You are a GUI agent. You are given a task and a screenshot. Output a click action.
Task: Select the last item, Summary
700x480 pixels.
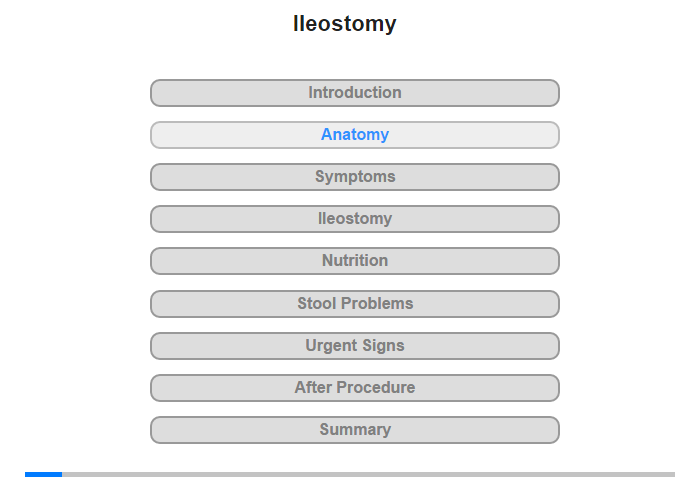[355, 430]
